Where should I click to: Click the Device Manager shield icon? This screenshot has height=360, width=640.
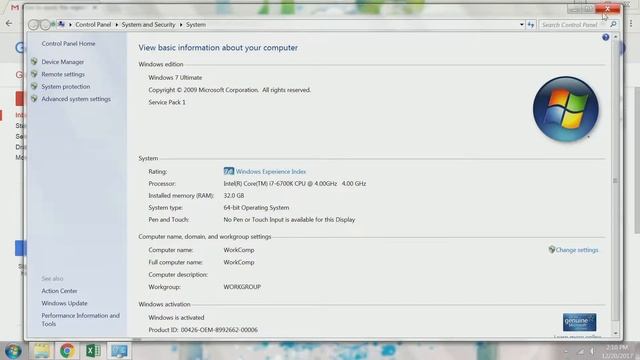click(x=34, y=62)
